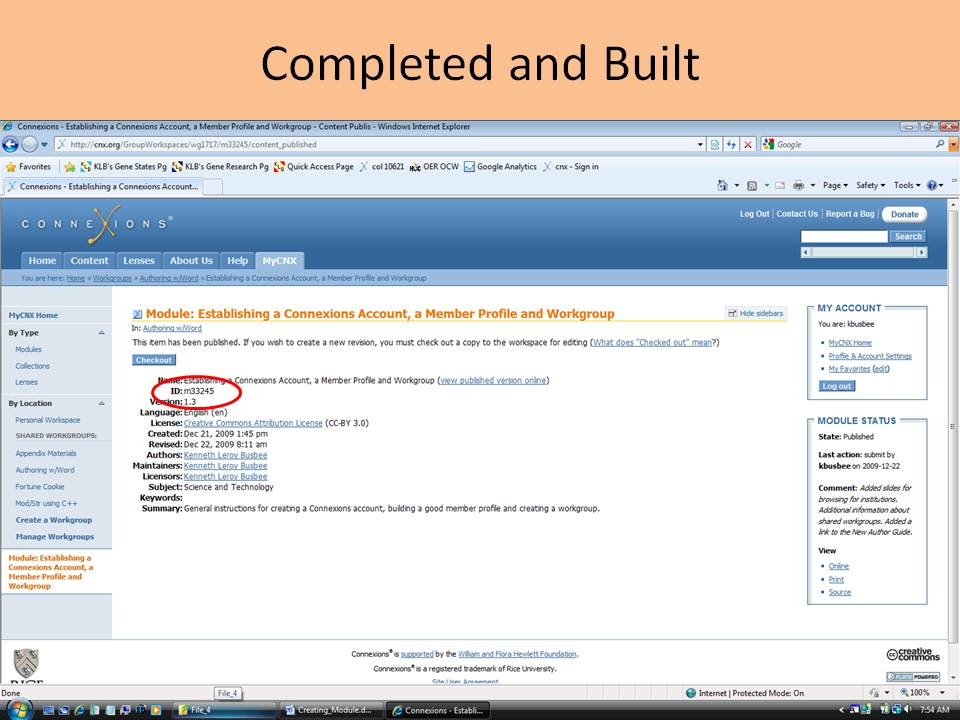The height and width of the screenshot is (720, 960).
Task: Click the status bar security lock icon
Action: (x=874, y=693)
